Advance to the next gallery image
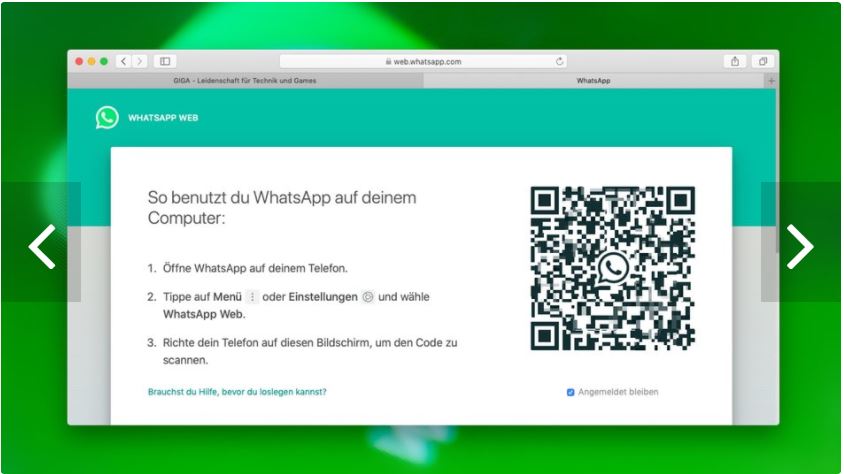 800,246
